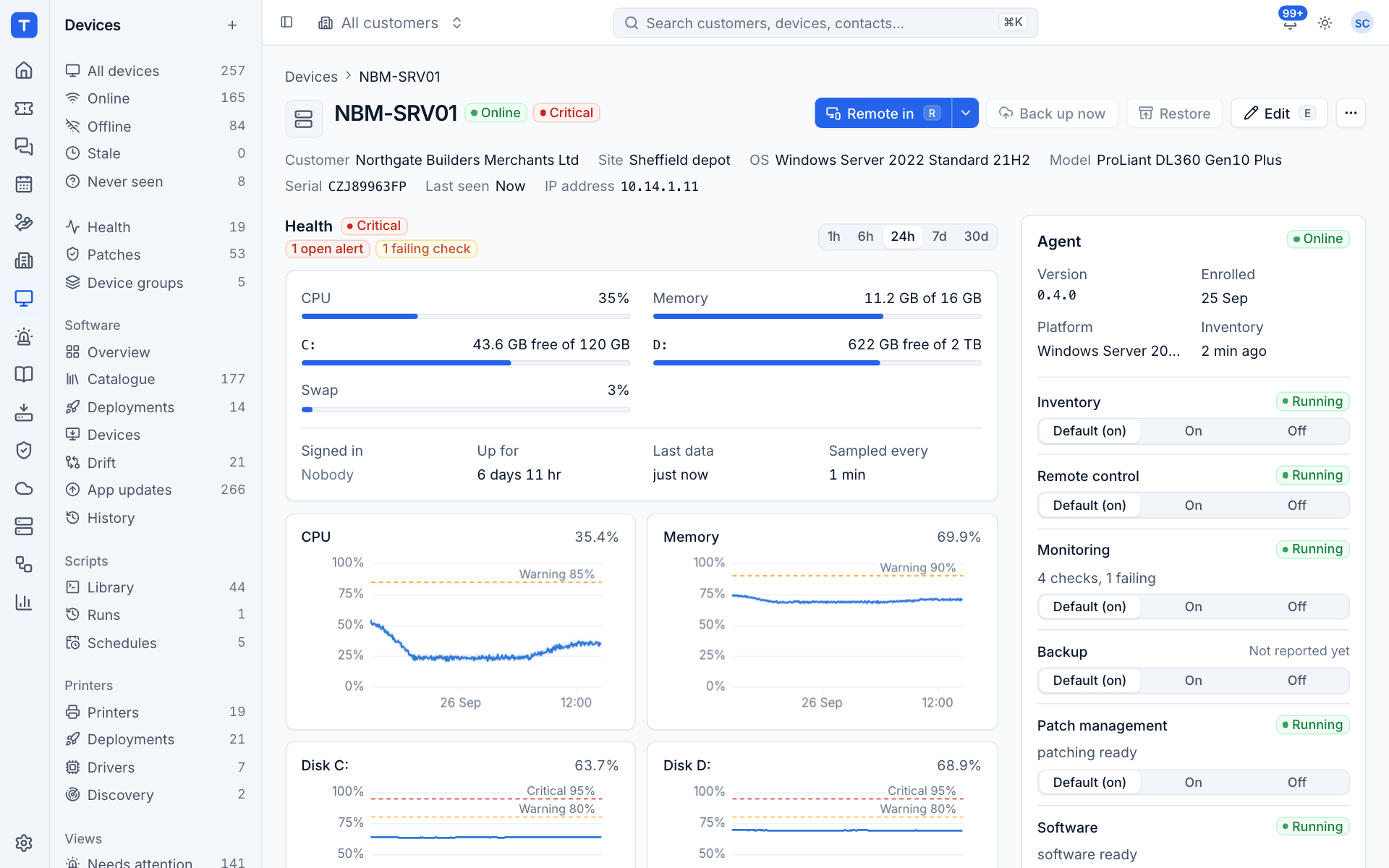The image size is (1389, 868).
Task: Select the 7d time range tab
Action: (x=939, y=237)
